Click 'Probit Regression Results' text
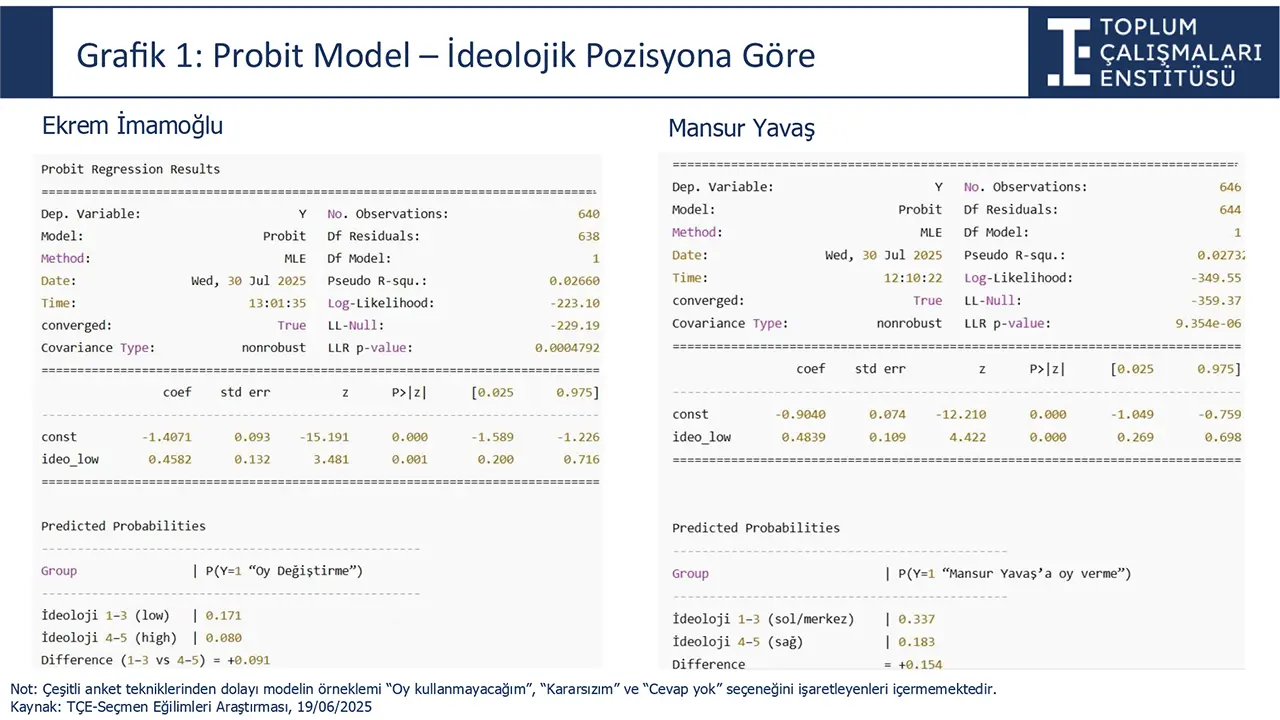The image size is (1280, 720). tap(130, 169)
